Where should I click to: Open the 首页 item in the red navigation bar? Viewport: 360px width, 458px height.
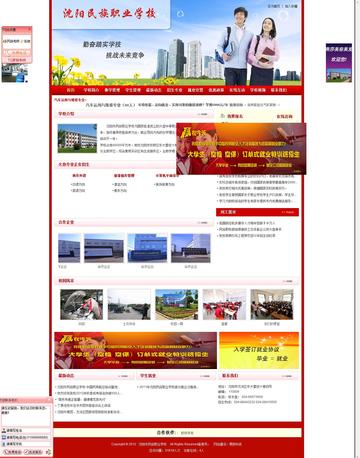70,90
